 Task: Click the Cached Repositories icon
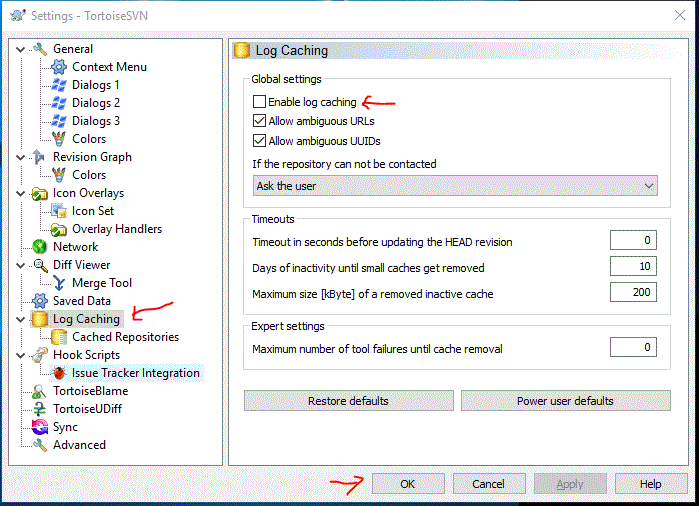[59, 337]
